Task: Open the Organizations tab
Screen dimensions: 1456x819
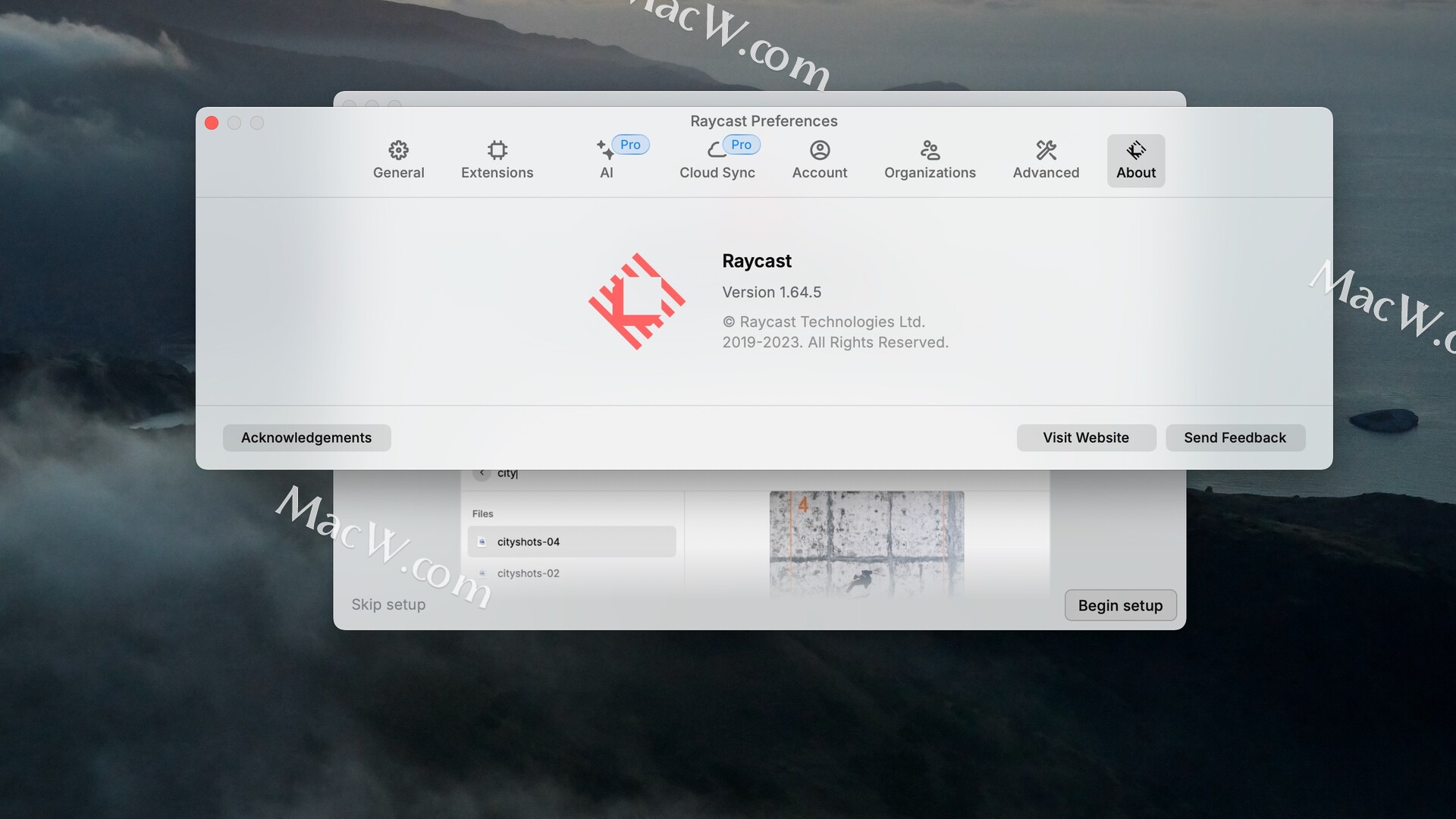Action: click(930, 160)
